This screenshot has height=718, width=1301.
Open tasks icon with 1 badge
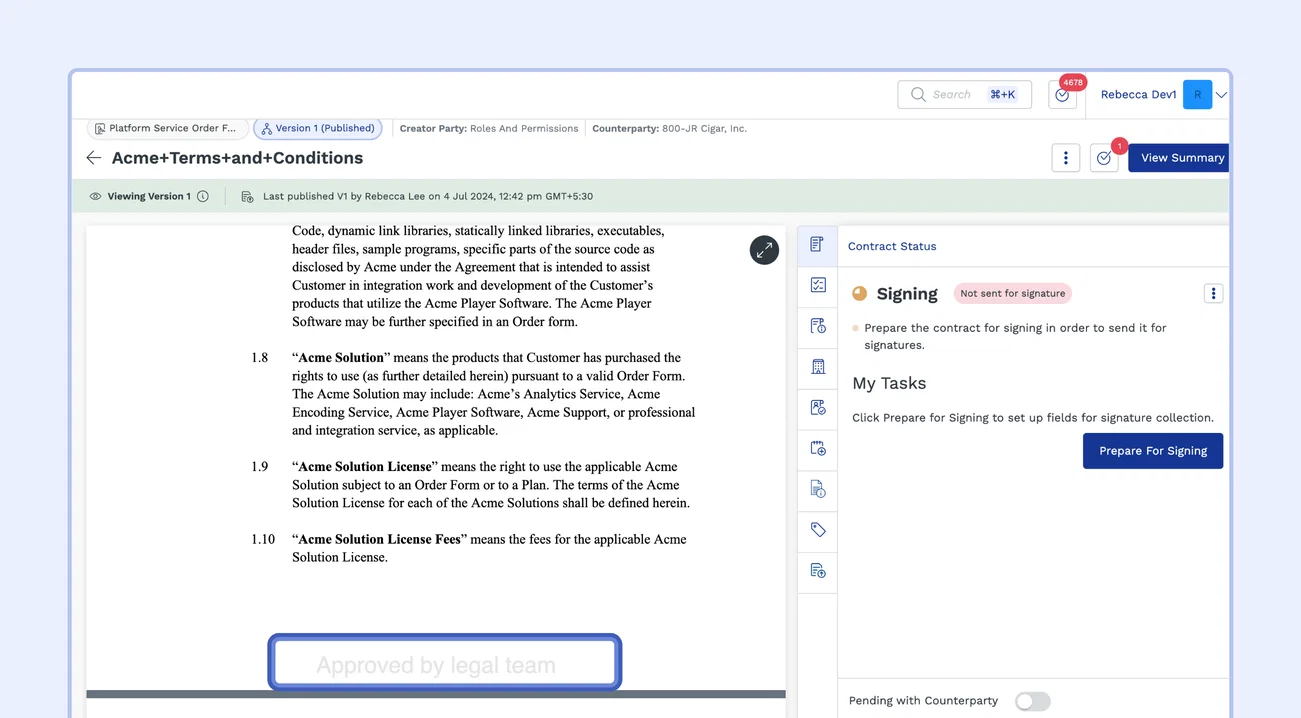click(x=1104, y=158)
